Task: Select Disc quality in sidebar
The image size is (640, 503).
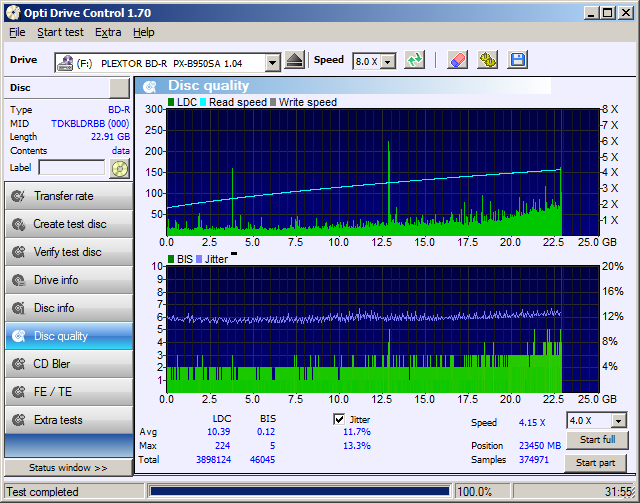Action: coord(69,336)
